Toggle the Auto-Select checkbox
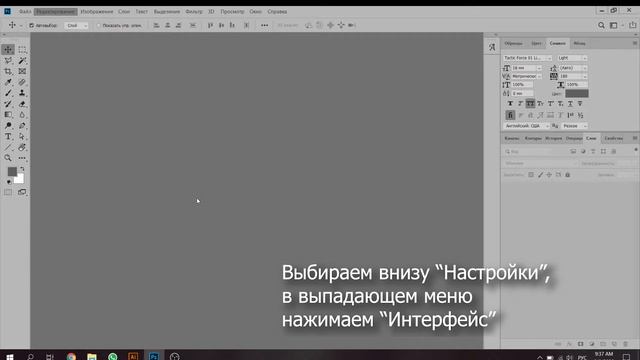Screen dimensions: 640x360 point(31,25)
